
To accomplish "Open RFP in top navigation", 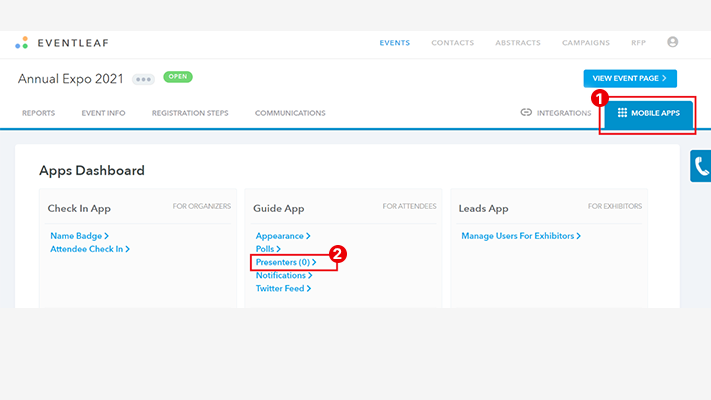I will tap(638, 43).
